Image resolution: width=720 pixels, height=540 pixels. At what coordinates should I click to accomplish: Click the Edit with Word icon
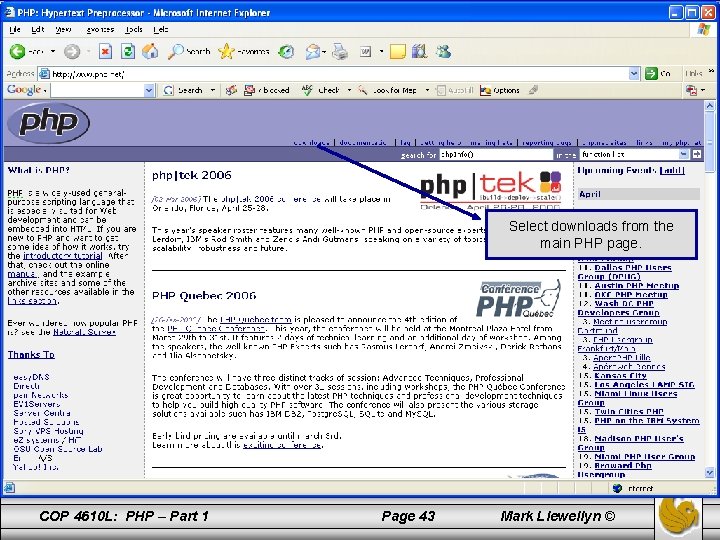[366, 51]
